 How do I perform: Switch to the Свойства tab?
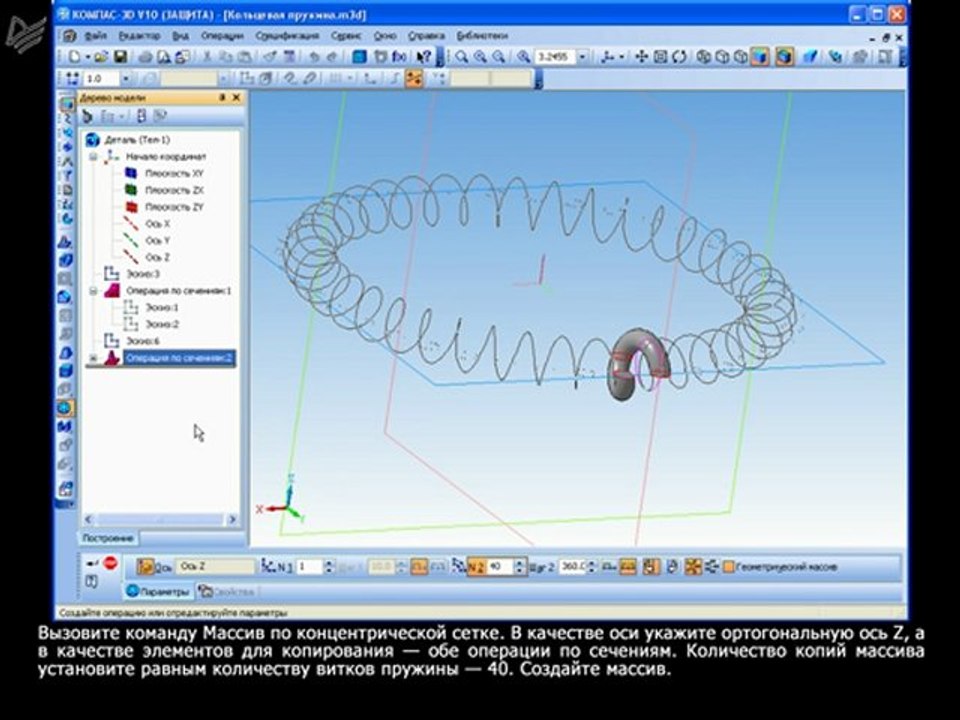tap(227, 591)
